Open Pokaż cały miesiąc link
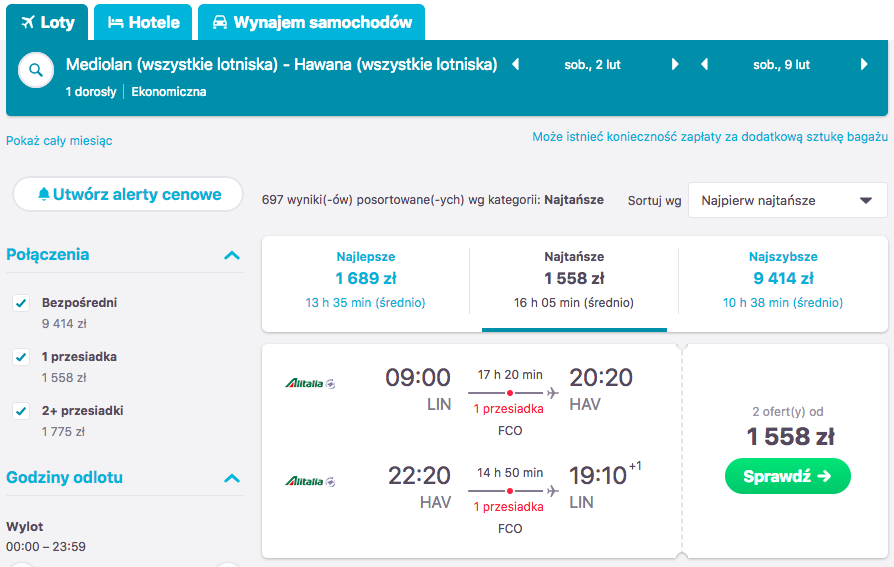The width and height of the screenshot is (894, 567). coord(59,141)
